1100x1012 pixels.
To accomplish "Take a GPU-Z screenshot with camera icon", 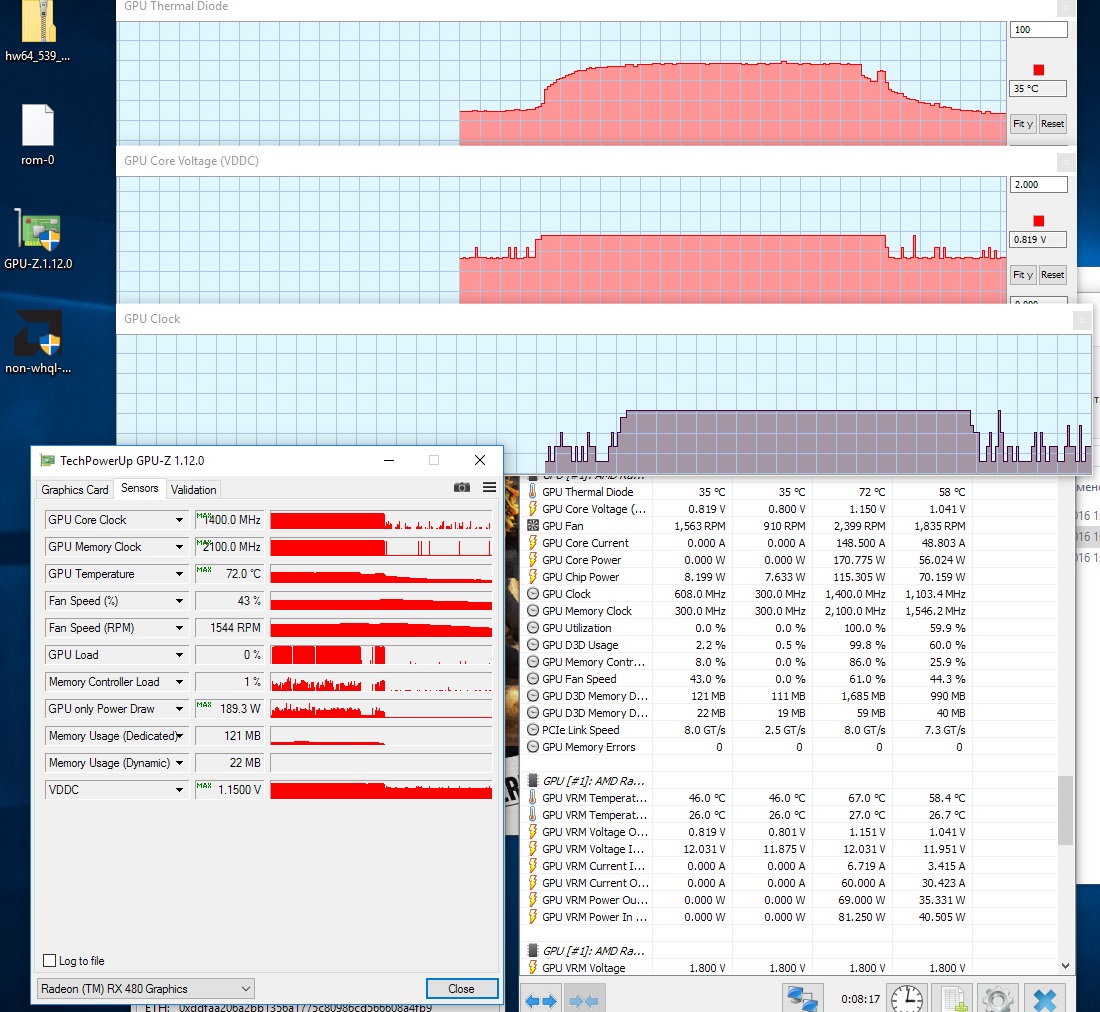I will point(462,487).
